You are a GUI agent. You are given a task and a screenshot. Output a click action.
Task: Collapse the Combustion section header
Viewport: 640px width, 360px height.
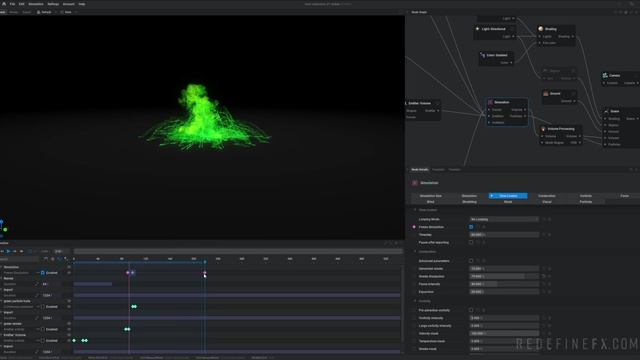(x=415, y=252)
